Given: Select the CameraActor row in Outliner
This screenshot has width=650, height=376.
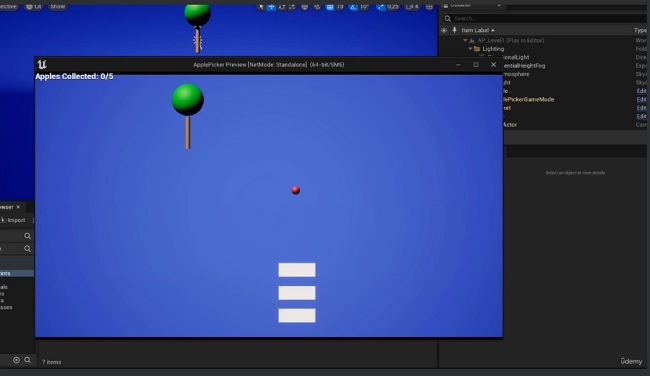Looking at the screenshot, I should pyautogui.click(x=510, y=125).
